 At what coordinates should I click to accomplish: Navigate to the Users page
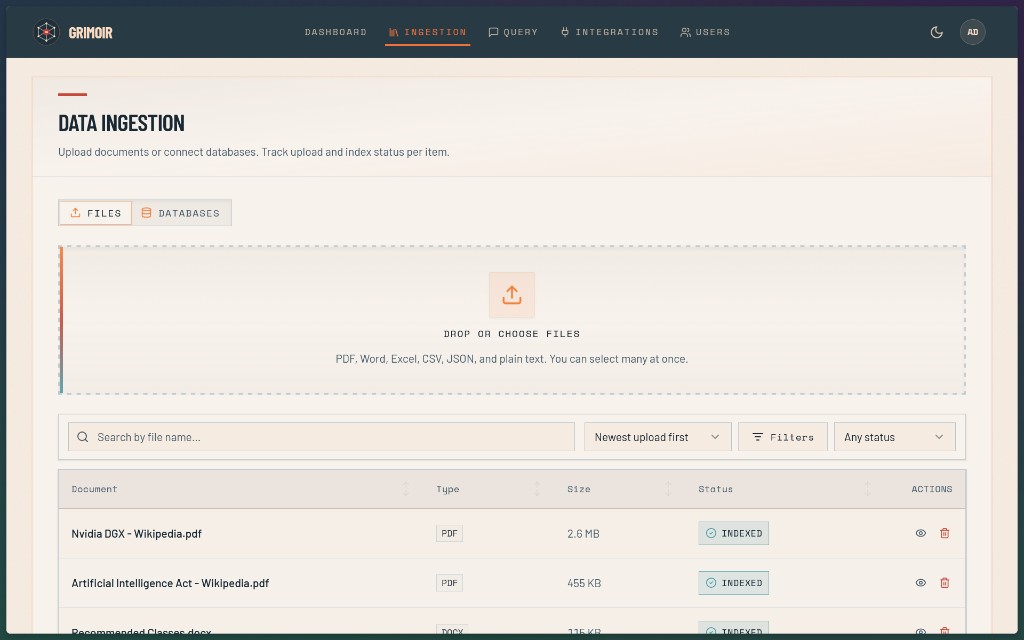coord(705,32)
